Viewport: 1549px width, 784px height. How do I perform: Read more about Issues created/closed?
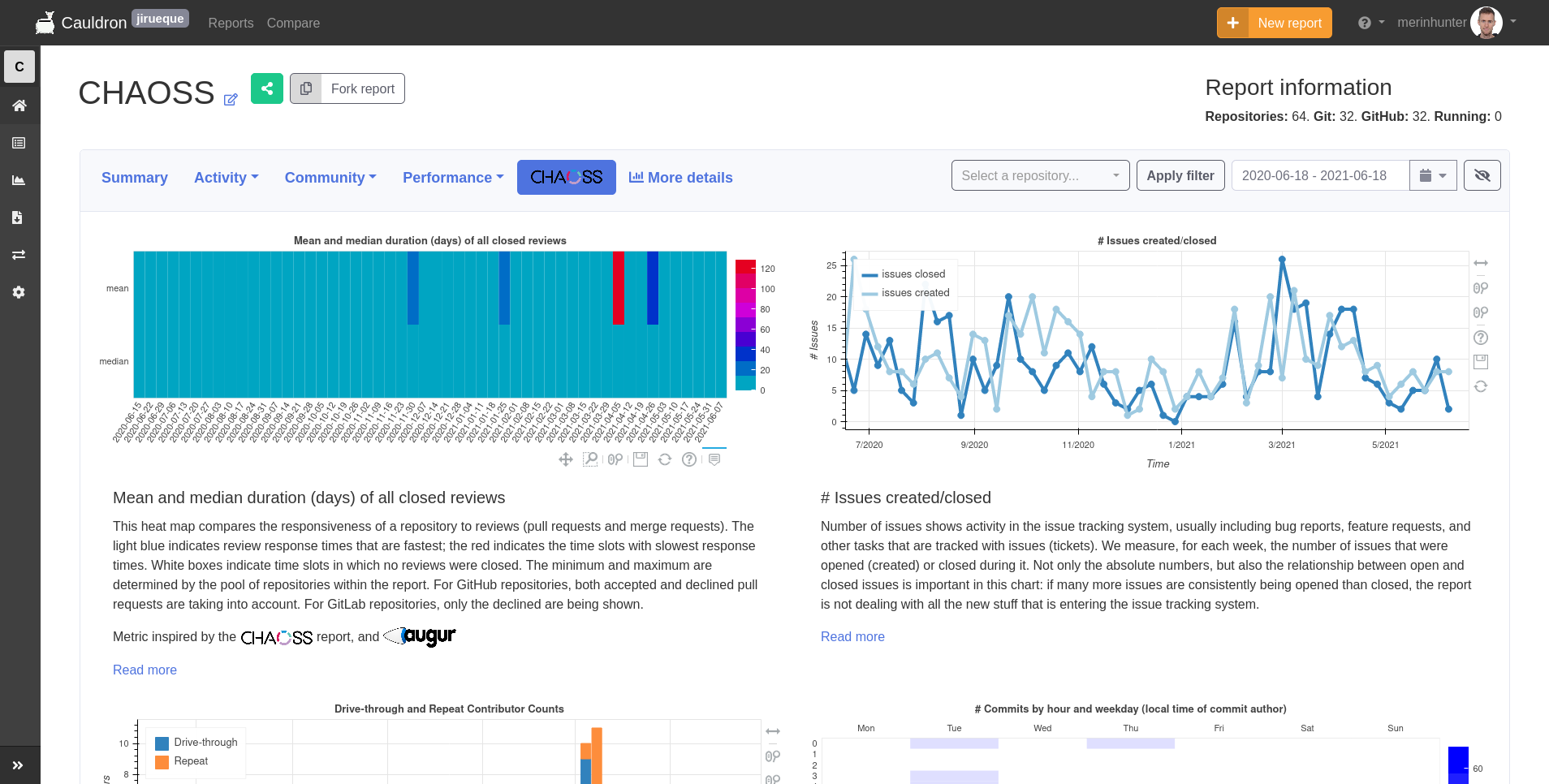pos(852,636)
